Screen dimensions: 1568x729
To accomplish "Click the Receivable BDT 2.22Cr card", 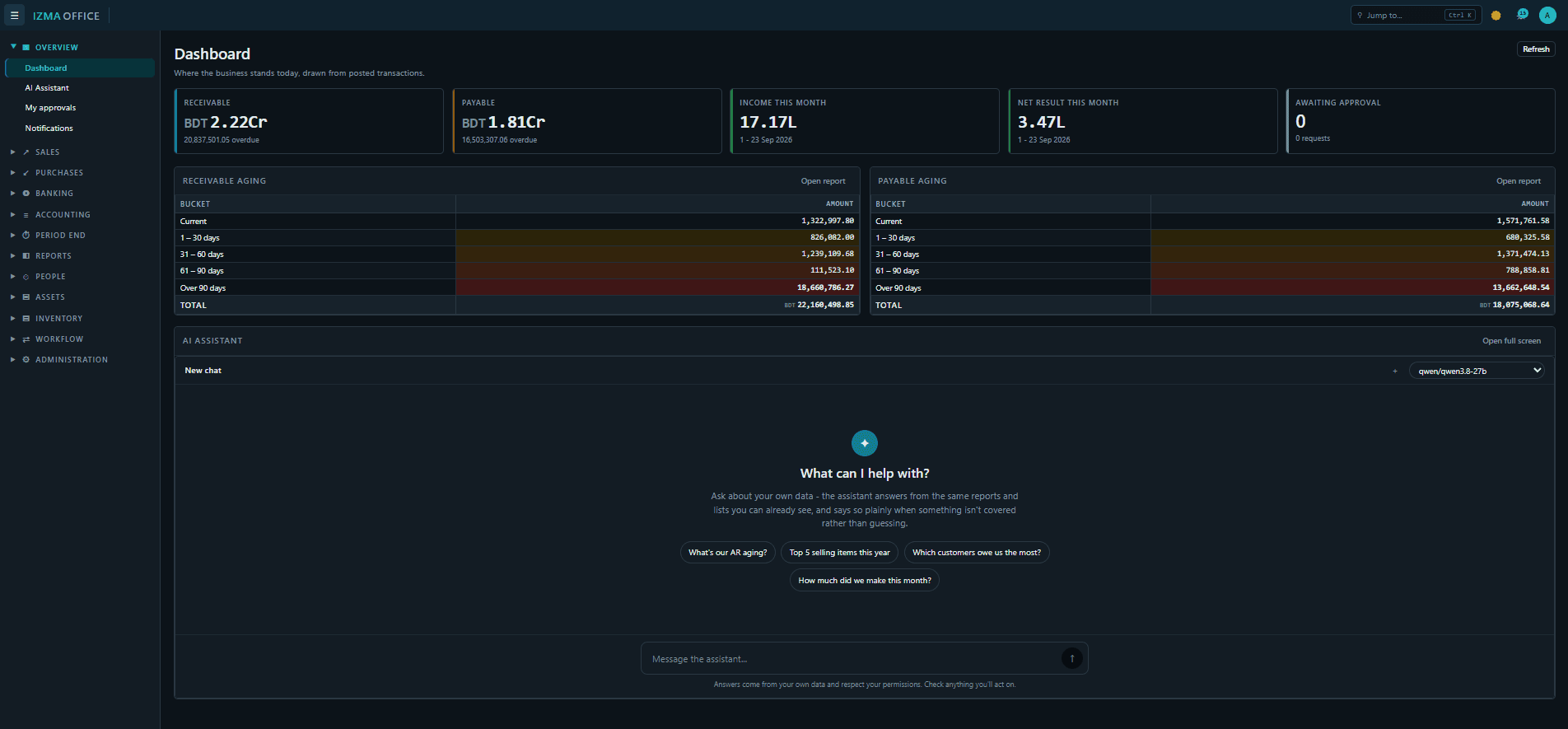I will pyautogui.click(x=309, y=121).
